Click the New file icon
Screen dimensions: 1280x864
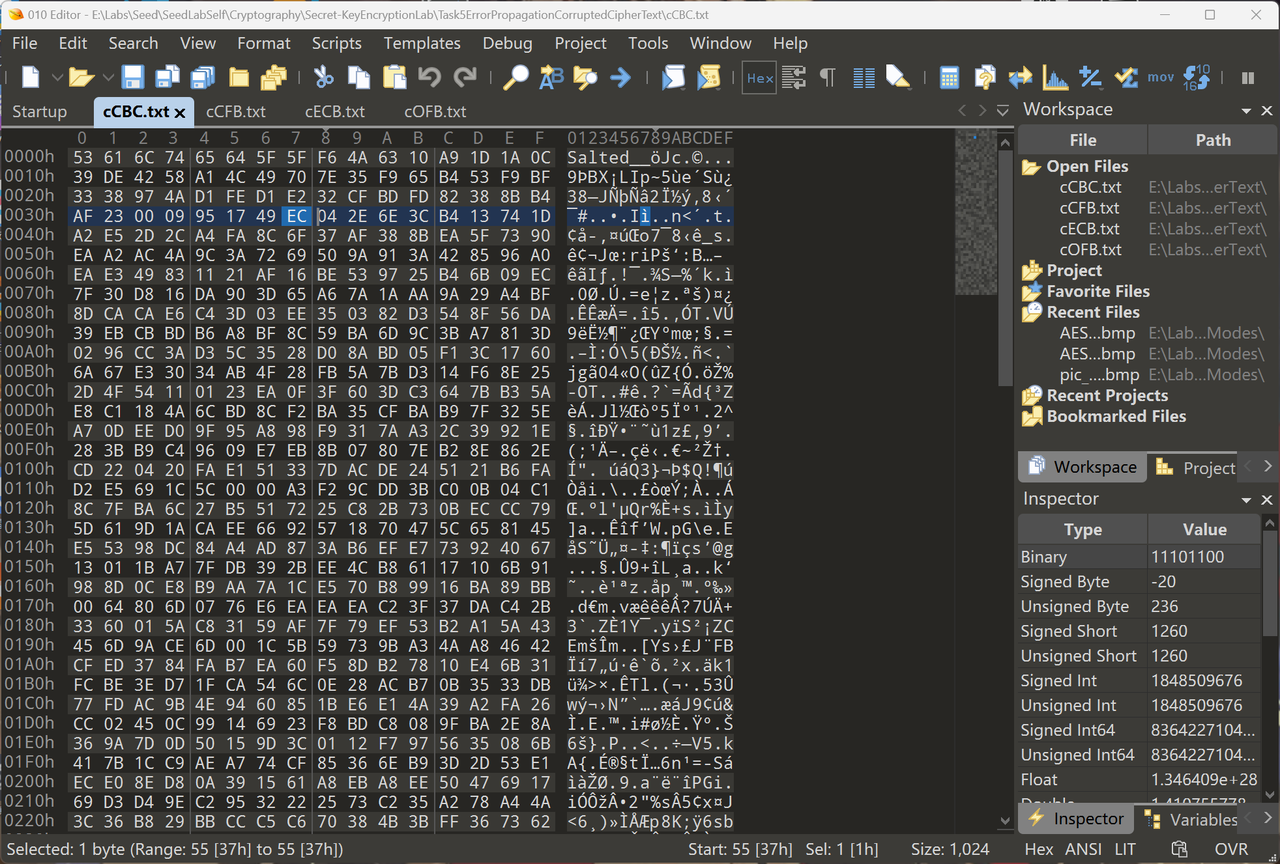(x=31, y=78)
